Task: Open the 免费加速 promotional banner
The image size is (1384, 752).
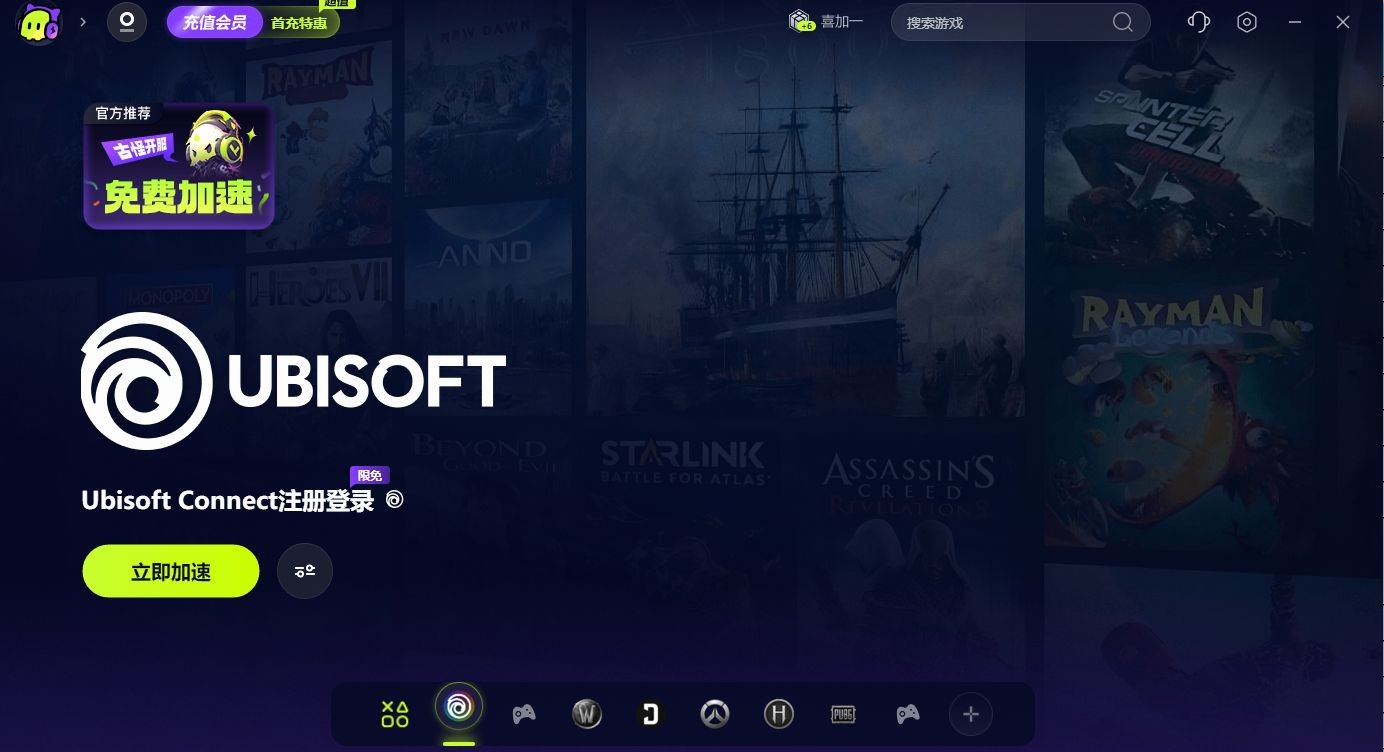Action: (x=179, y=166)
